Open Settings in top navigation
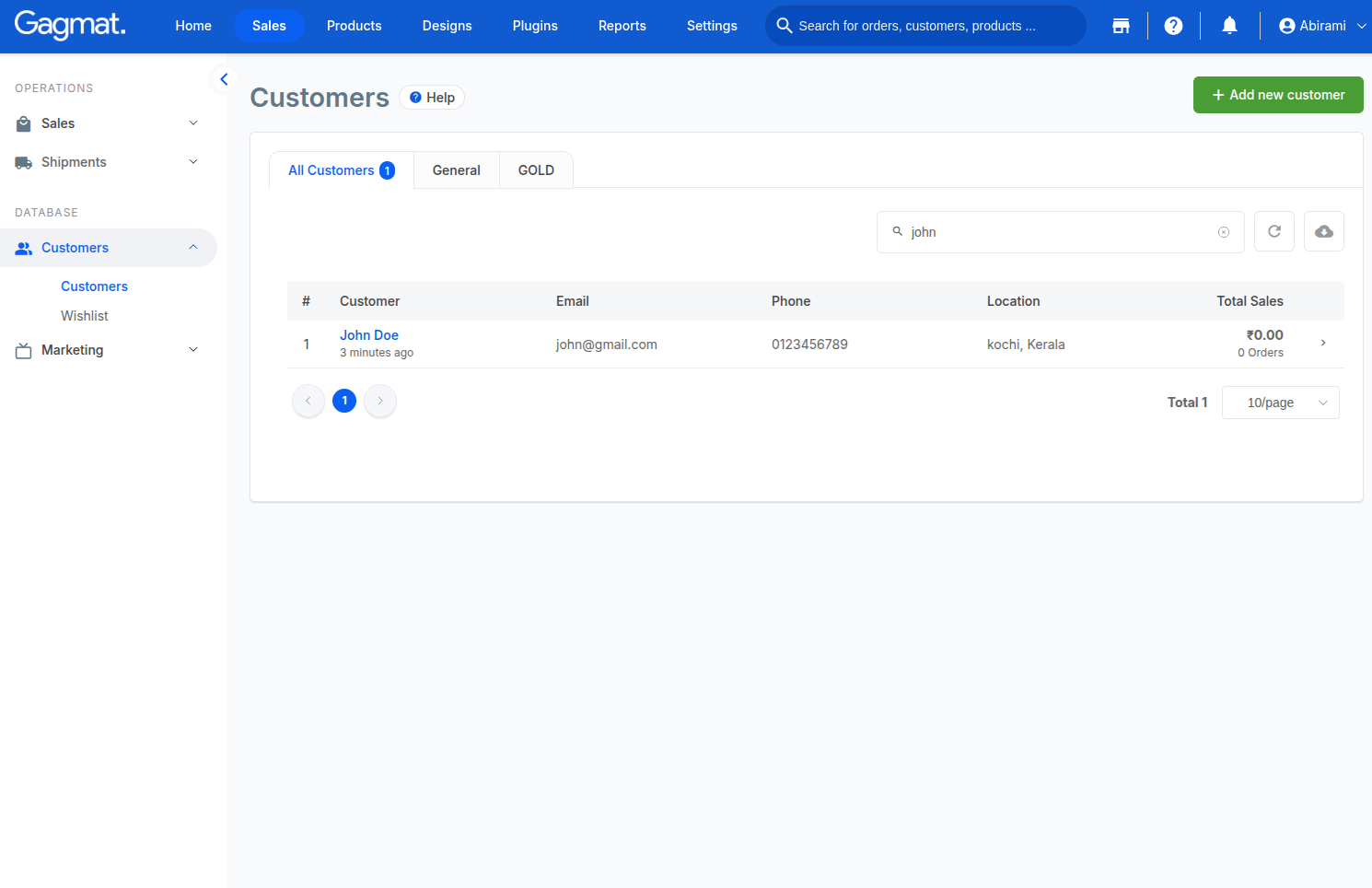Viewport: 1372px width, 888px height. [x=712, y=26]
